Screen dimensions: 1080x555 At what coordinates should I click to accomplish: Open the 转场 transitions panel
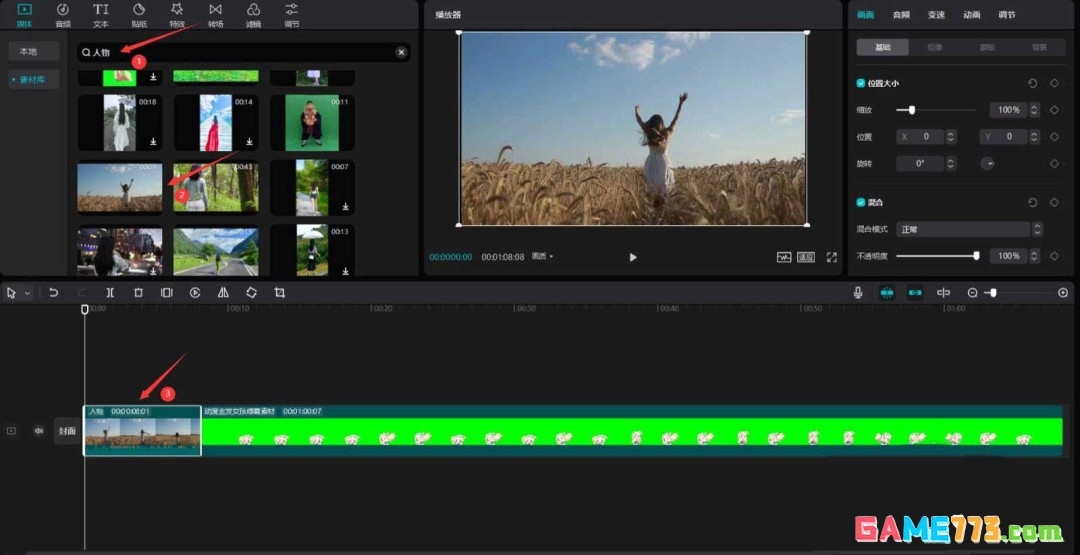pyautogui.click(x=215, y=14)
